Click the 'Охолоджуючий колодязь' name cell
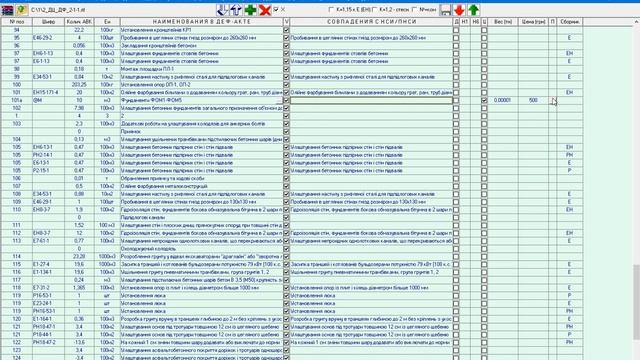Image resolution: width=640 pixels, height=360 pixels. click(x=202, y=249)
